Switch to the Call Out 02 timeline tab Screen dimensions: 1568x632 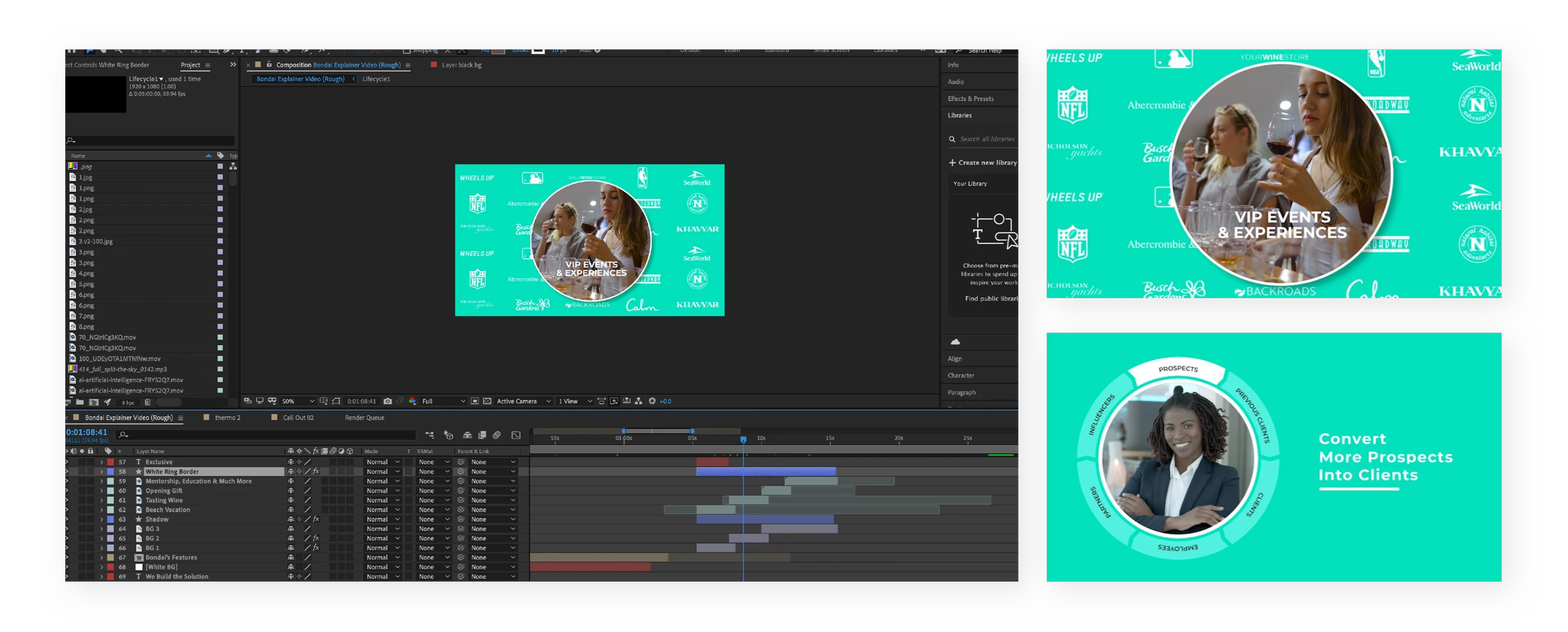[x=298, y=417]
